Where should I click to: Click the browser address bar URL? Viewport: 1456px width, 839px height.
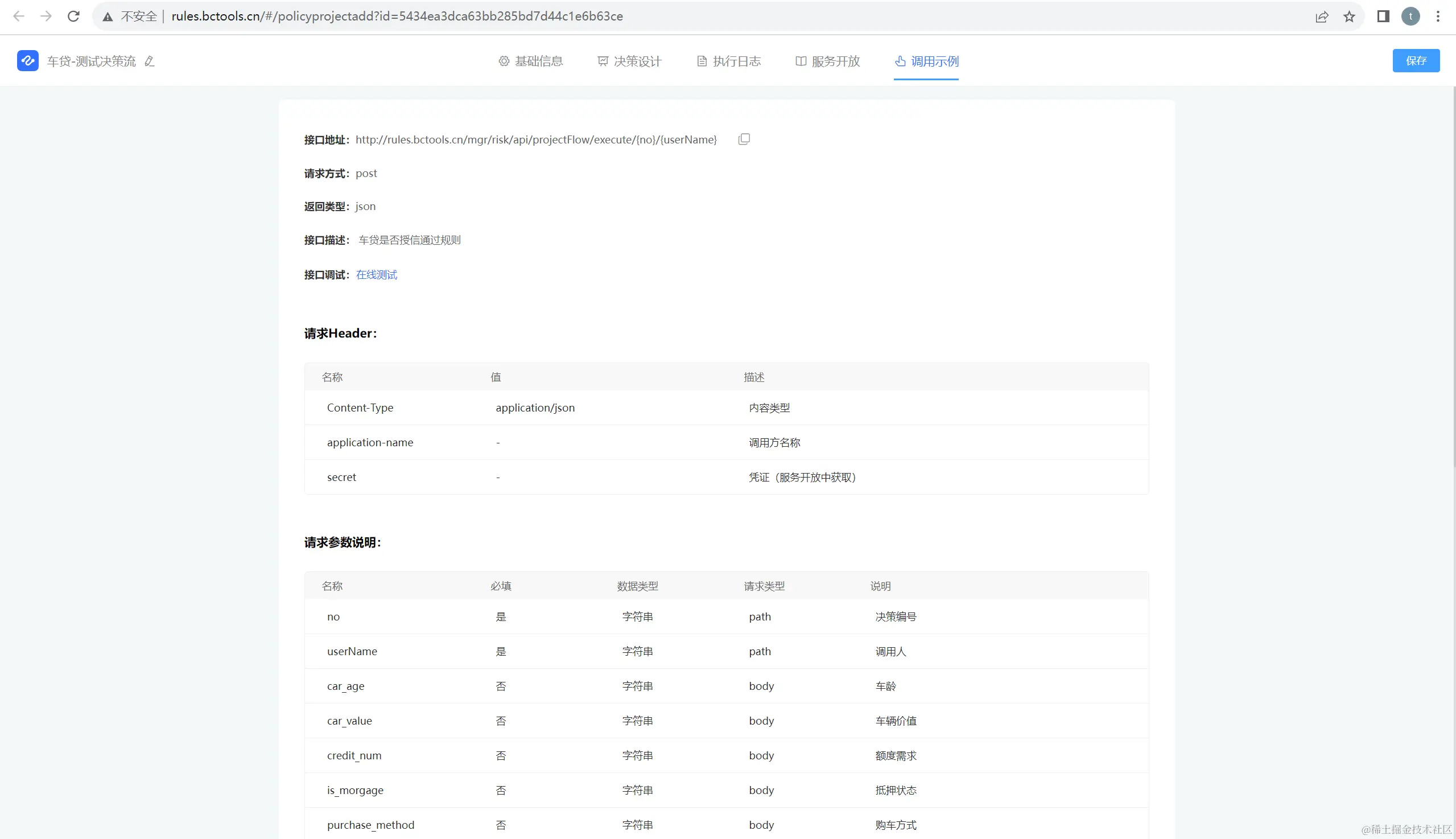(x=397, y=16)
